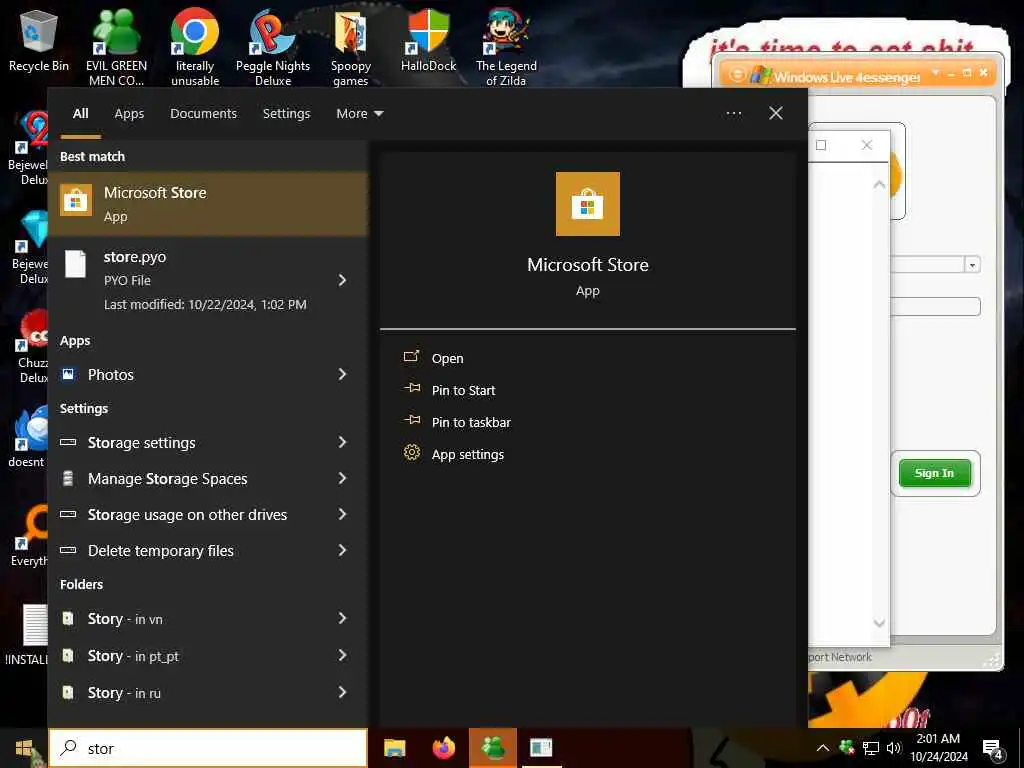Screen dimensions: 1024x768
Task: Open Peggle Nights Deluxe shortcut
Action: click(273, 47)
